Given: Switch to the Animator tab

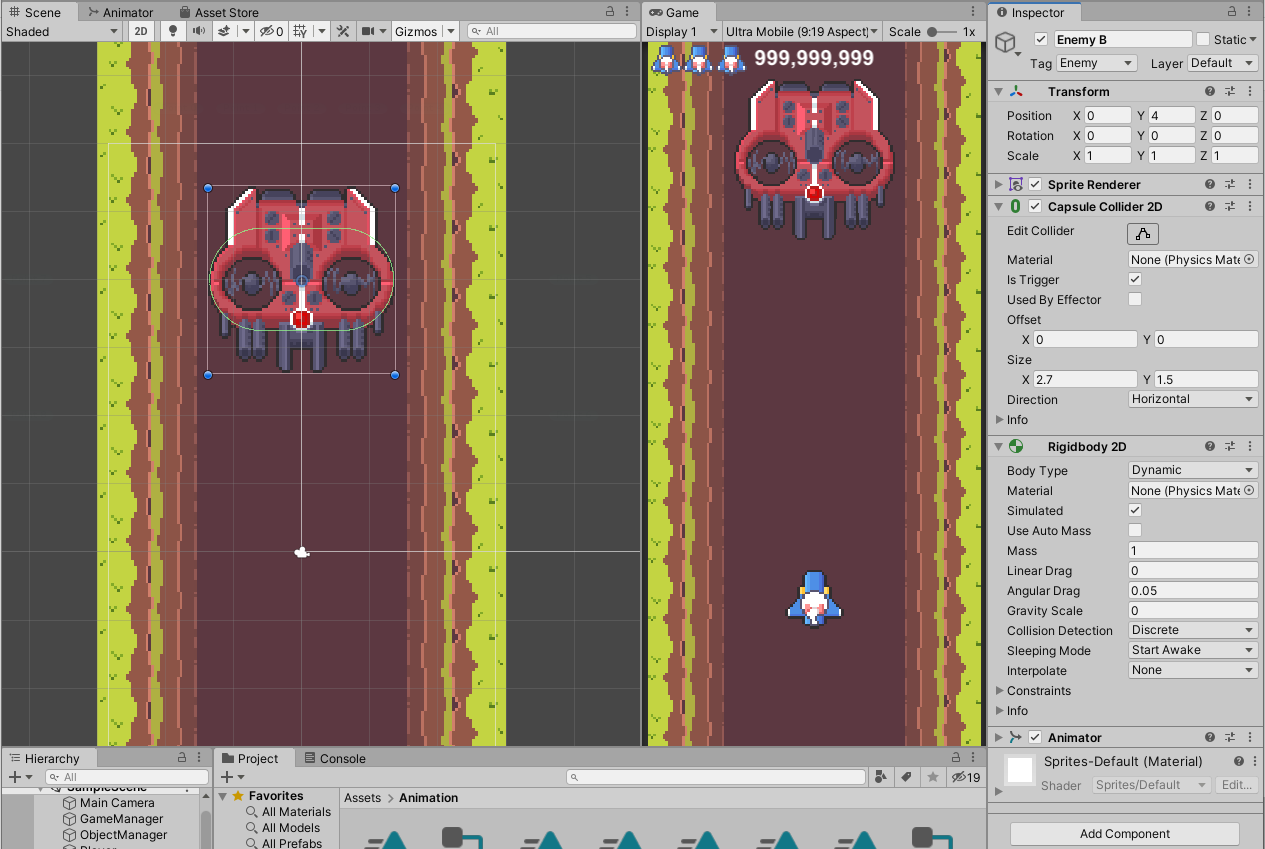Looking at the screenshot, I should pyautogui.click(x=120, y=12).
